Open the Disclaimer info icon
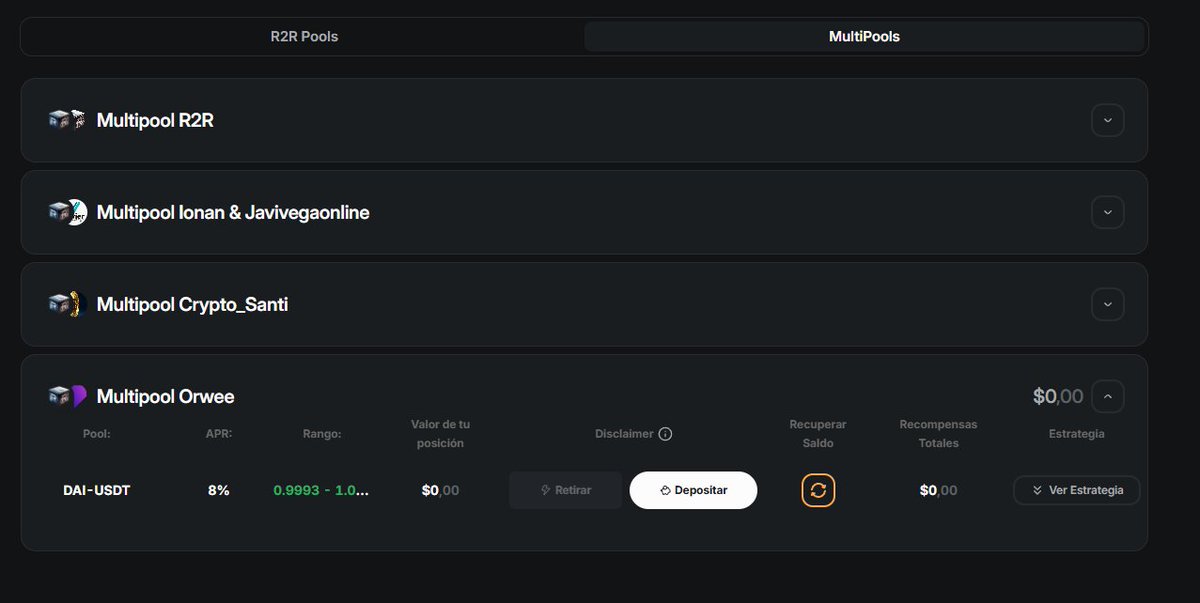Viewport: 1200px width, 603px height. (665, 434)
